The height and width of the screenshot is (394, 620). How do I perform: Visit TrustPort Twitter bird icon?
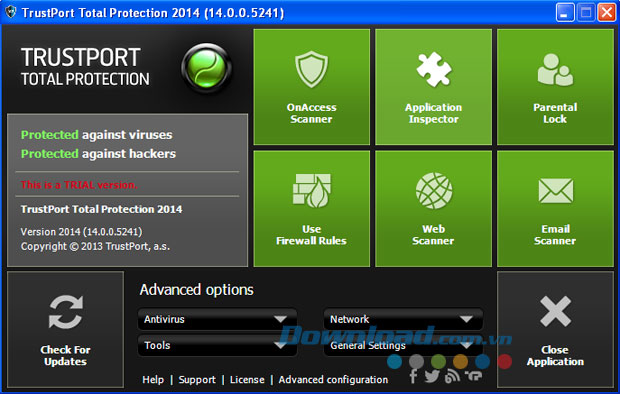point(432,376)
